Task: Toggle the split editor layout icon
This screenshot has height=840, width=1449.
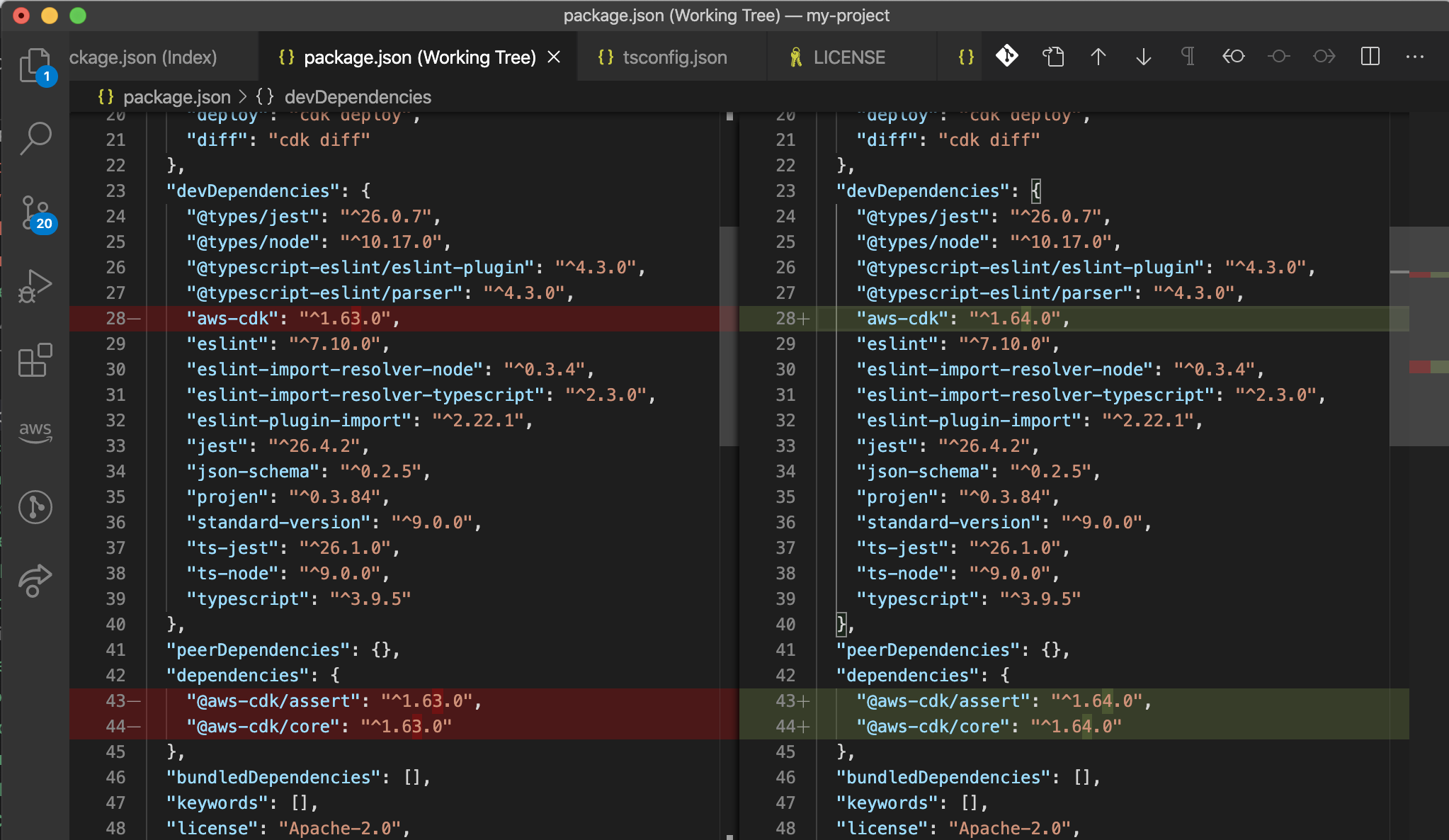Action: [x=1371, y=57]
